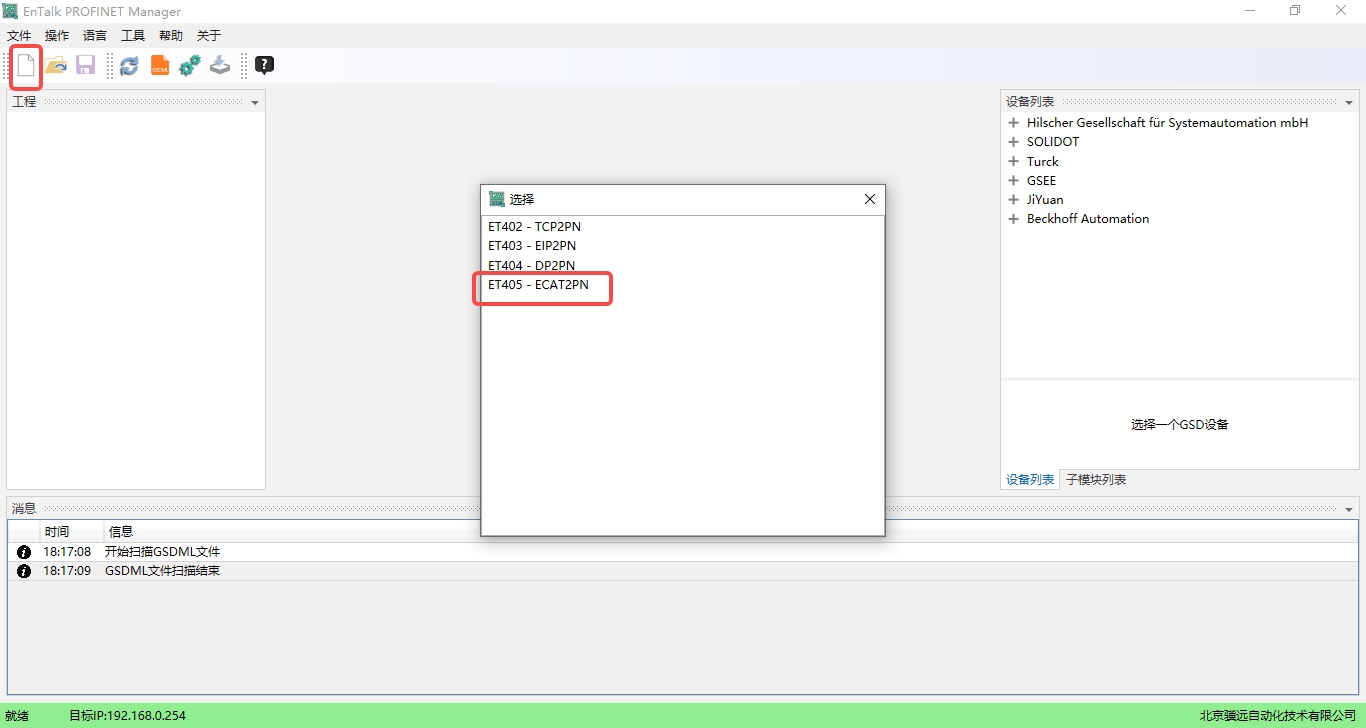Select ET405 - ECAT2PN in the list
Screen dimensions: 1366x728
click(538, 285)
